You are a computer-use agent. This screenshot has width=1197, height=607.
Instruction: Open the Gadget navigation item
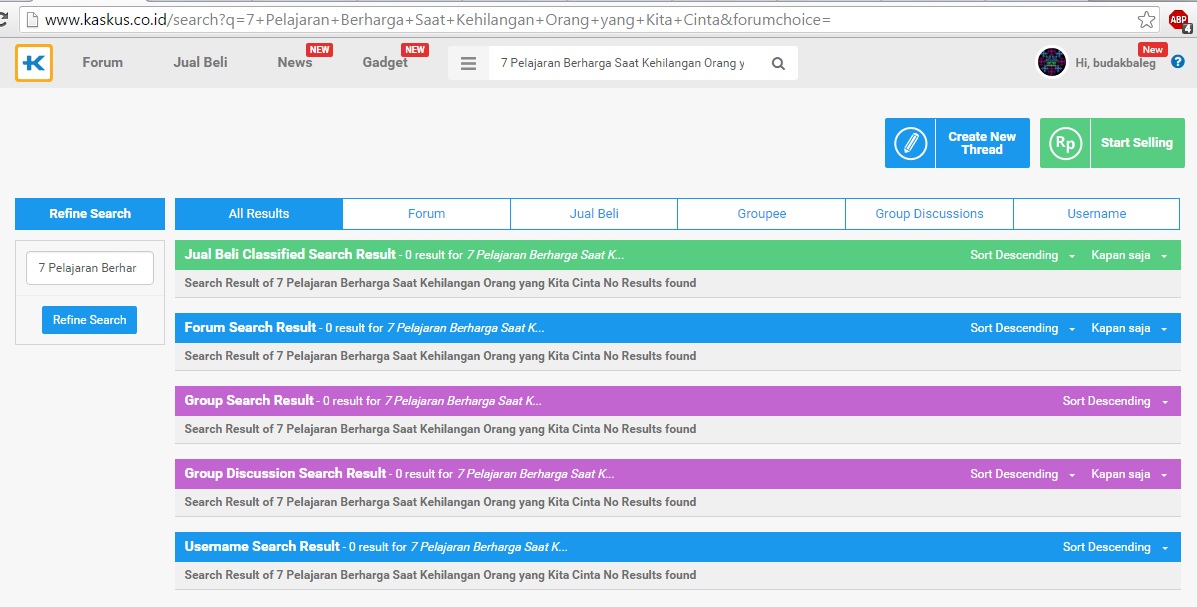coord(385,63)
